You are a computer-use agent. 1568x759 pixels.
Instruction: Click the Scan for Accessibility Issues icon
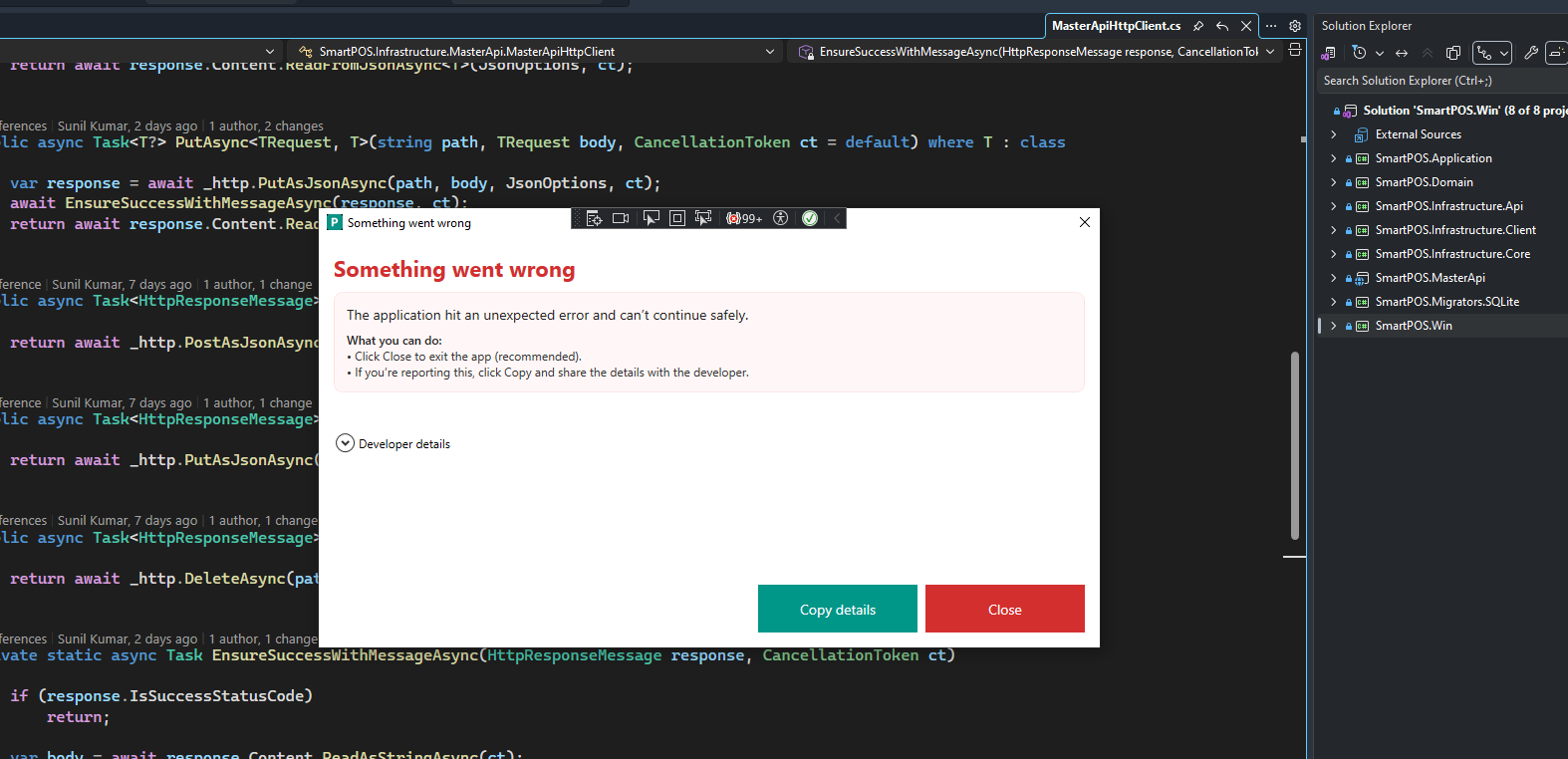point(781,218)
